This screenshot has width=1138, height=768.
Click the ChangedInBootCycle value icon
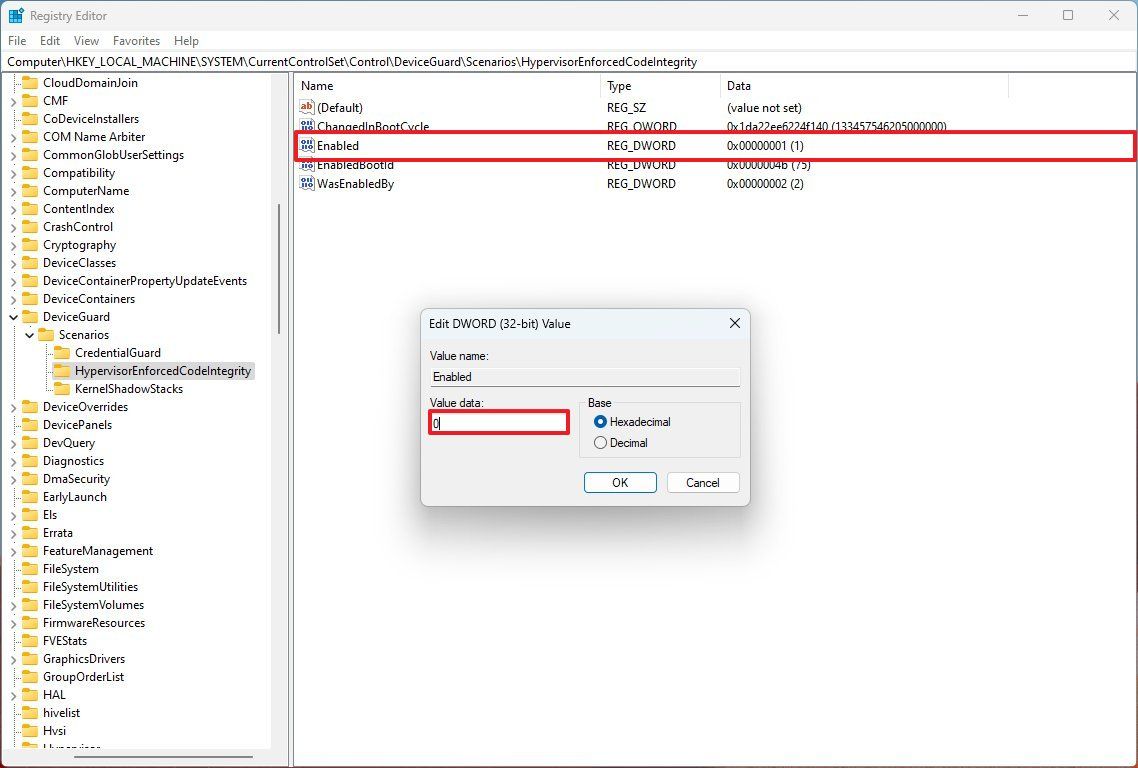pos(306,126)
